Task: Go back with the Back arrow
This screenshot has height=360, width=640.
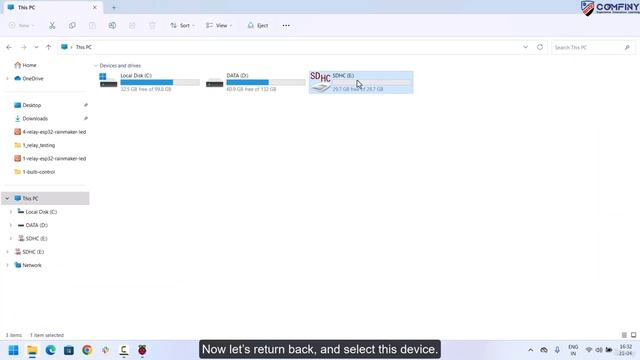Action: [9, 47]
